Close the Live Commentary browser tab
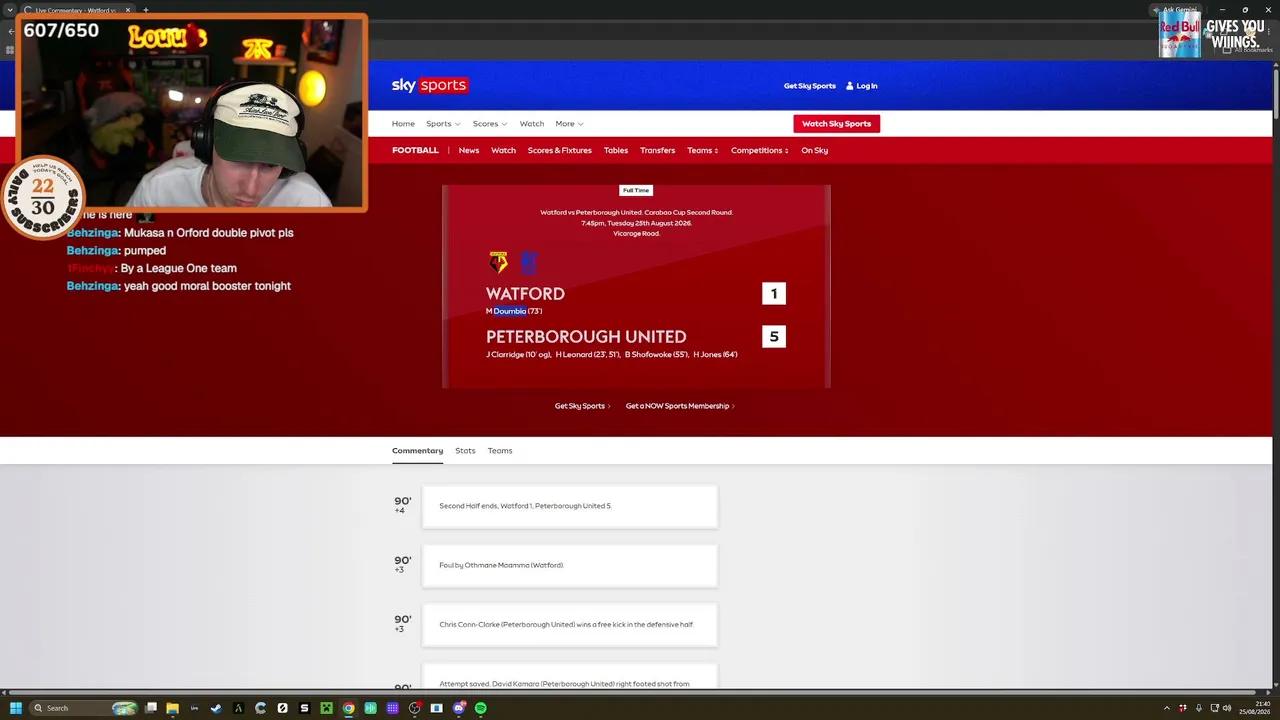1280x720 pixels. pyautogui.click(x=128, y=10)
